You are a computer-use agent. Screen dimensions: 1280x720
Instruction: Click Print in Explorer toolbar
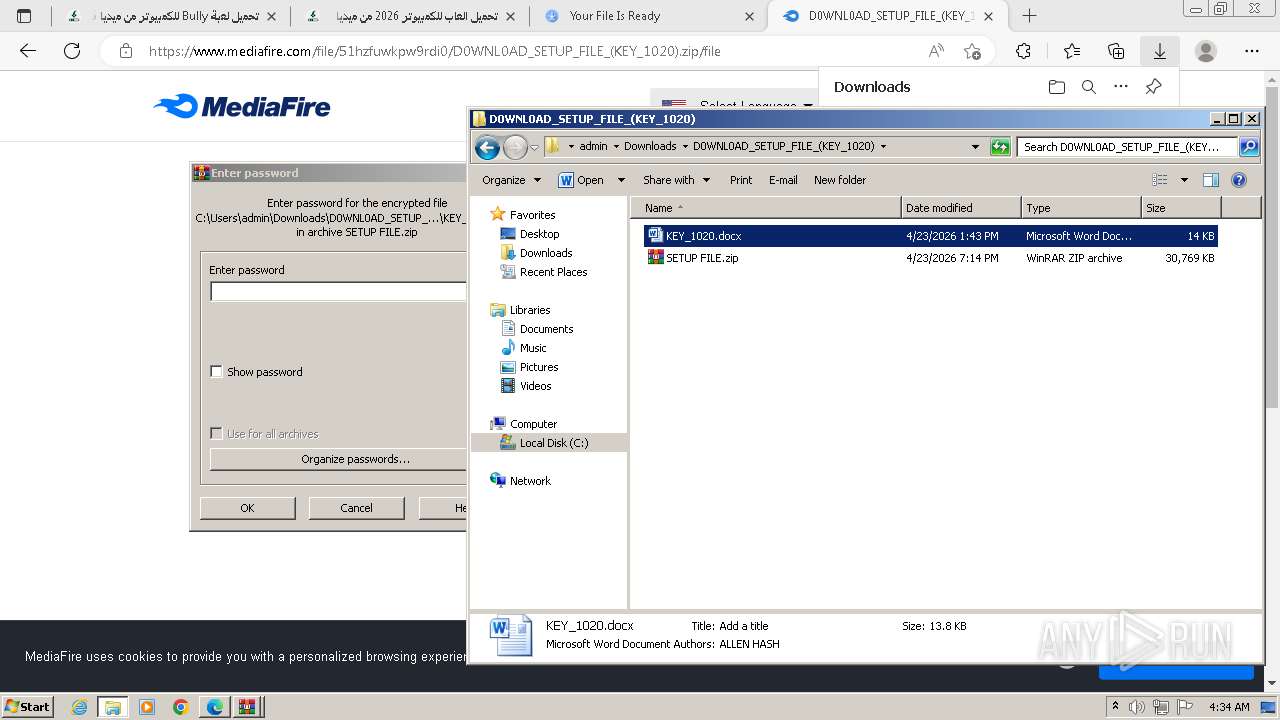[x=741, y=181]
